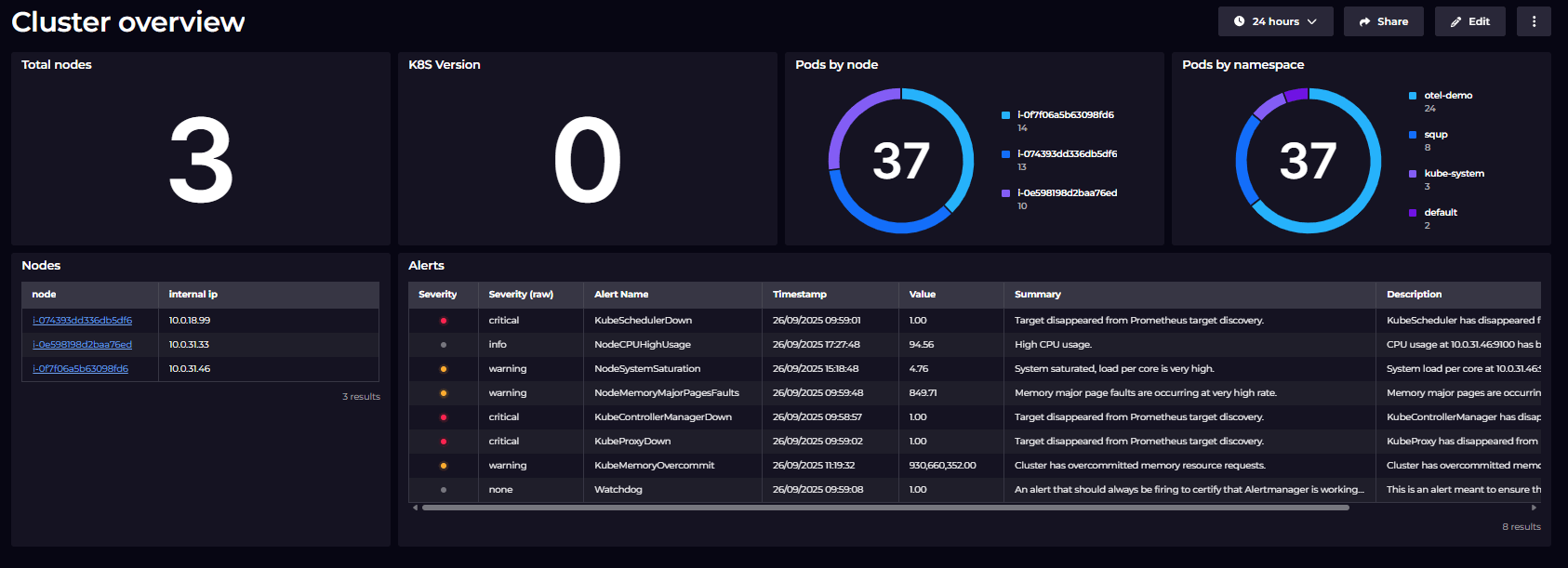Click the squ color swatch in legend
1568x568 pixels.
[1413, 135]
